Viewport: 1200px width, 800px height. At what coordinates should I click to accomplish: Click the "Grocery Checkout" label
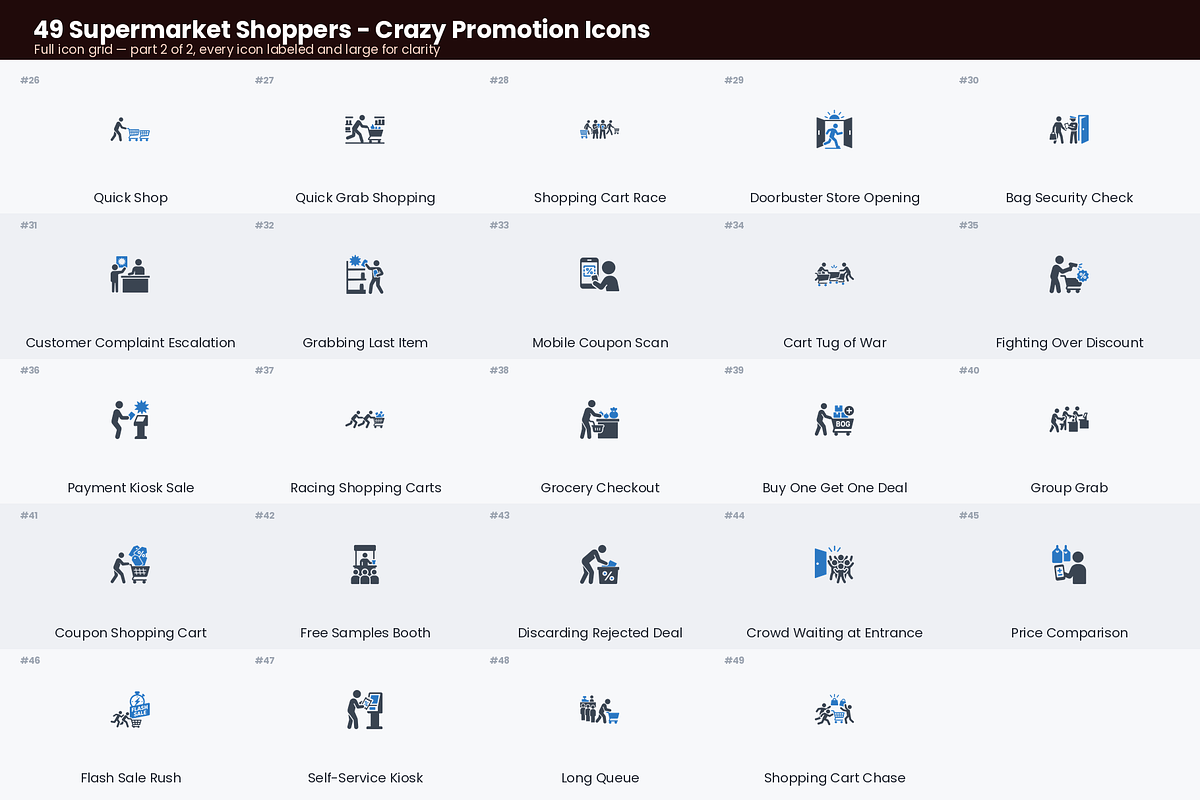(x=600, y=488)
